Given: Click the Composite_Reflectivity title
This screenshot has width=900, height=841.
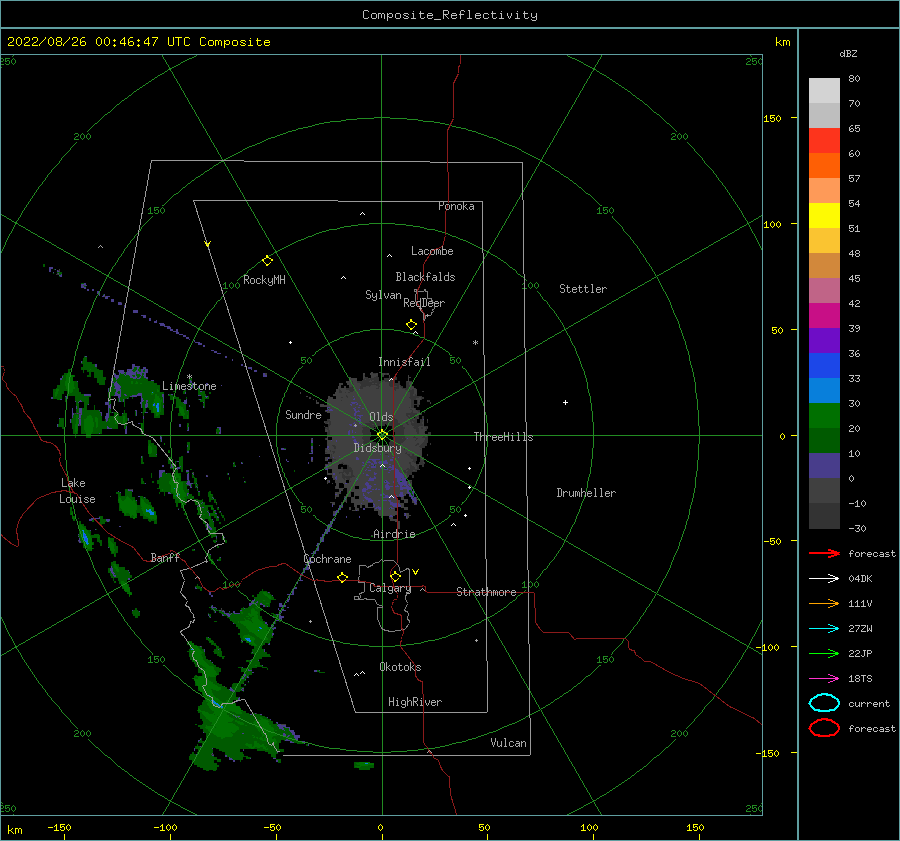Looking at the screenshot, I should tap(450, 15).
